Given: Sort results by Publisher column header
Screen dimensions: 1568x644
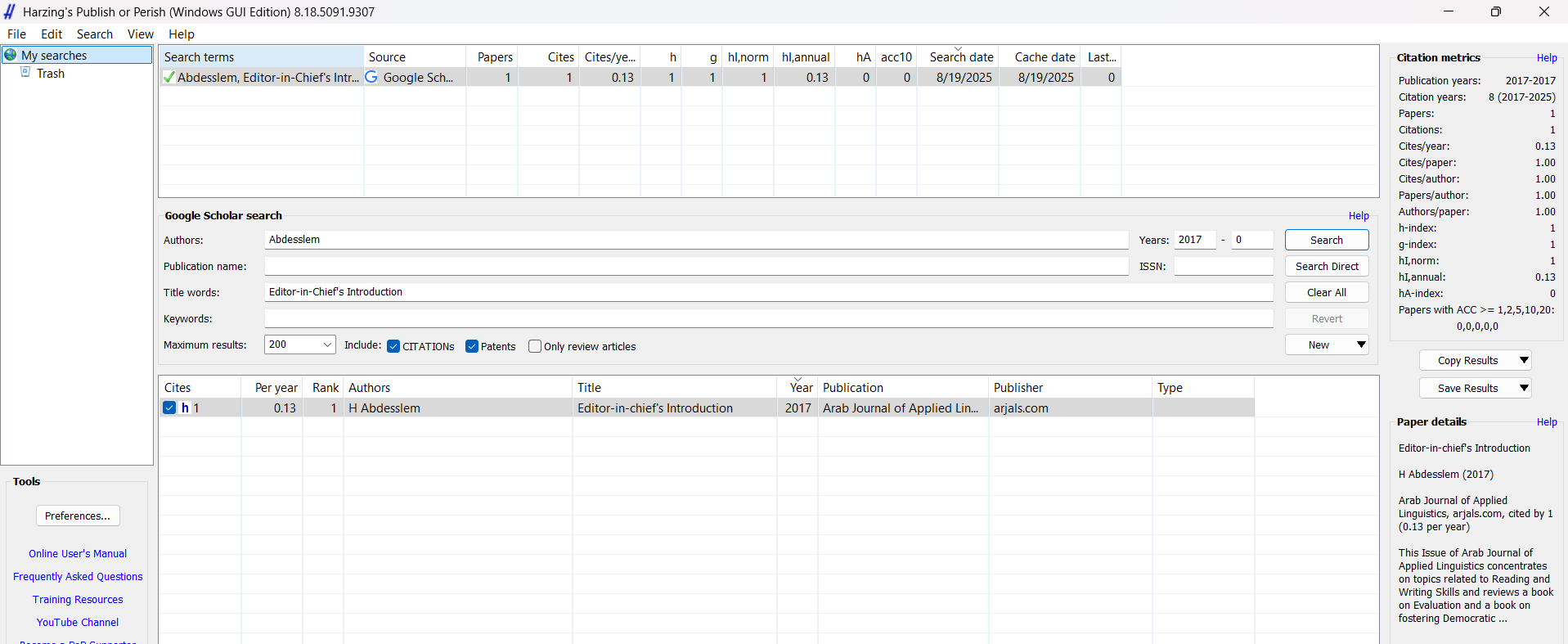Looking at the screenshot, I should 1071,387.
